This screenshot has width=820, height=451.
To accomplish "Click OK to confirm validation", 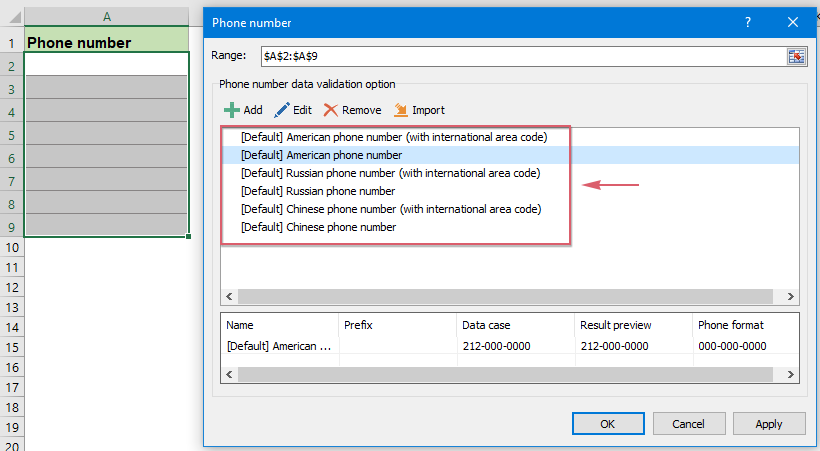I will (x=607, y=424).
